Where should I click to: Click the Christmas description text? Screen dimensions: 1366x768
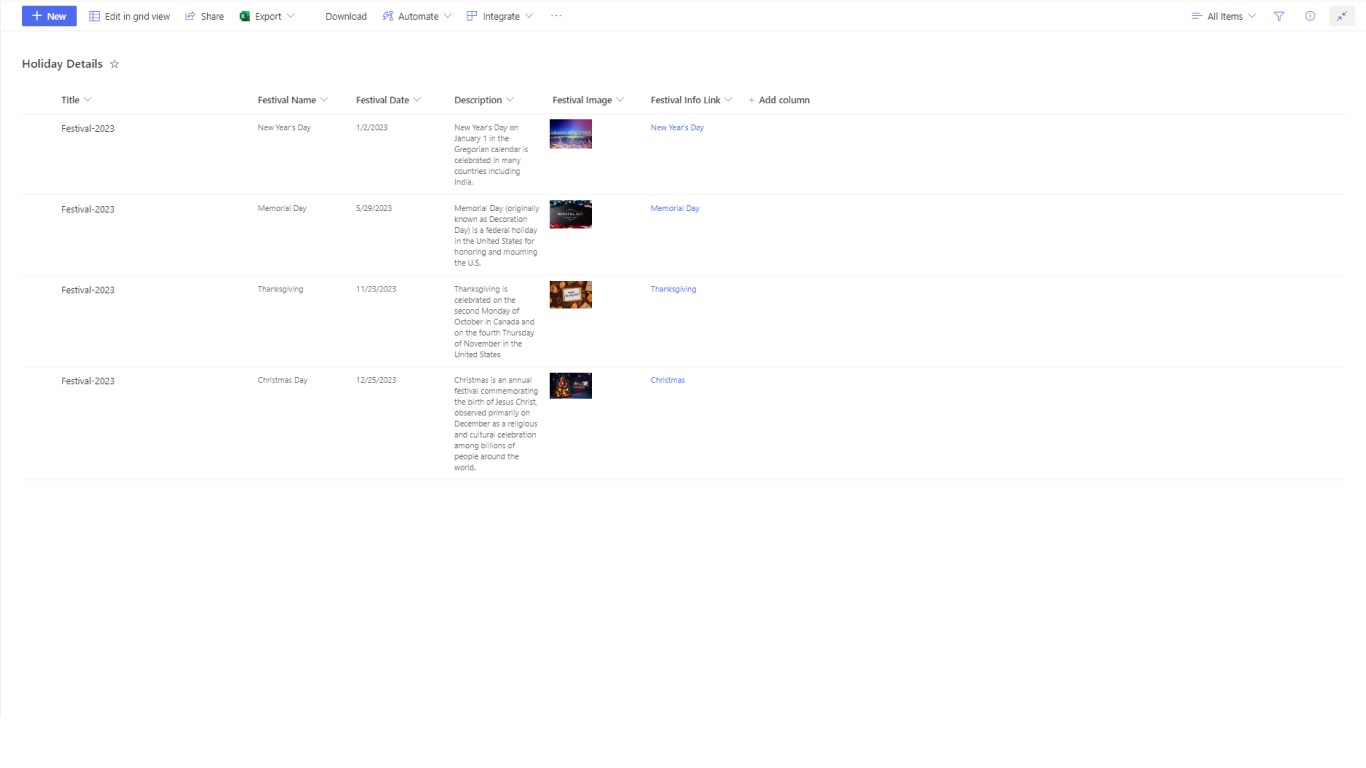496,424
